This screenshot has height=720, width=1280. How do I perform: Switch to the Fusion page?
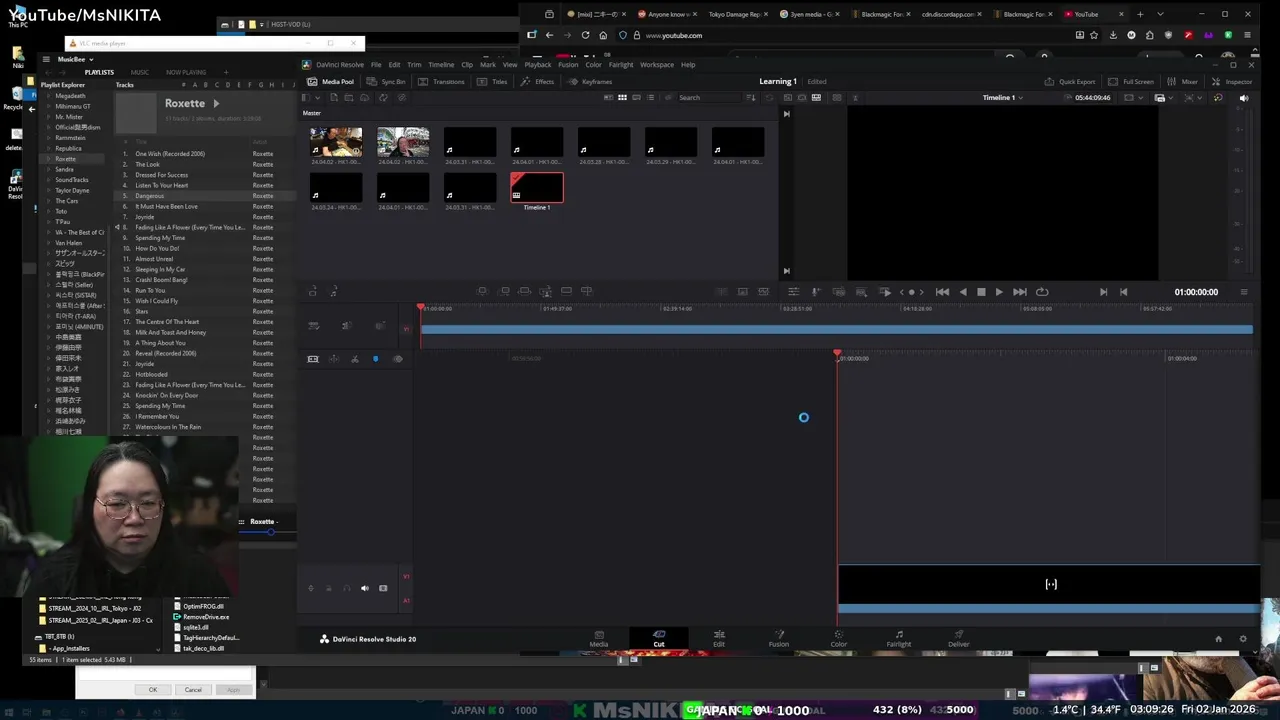pos(778,638)
